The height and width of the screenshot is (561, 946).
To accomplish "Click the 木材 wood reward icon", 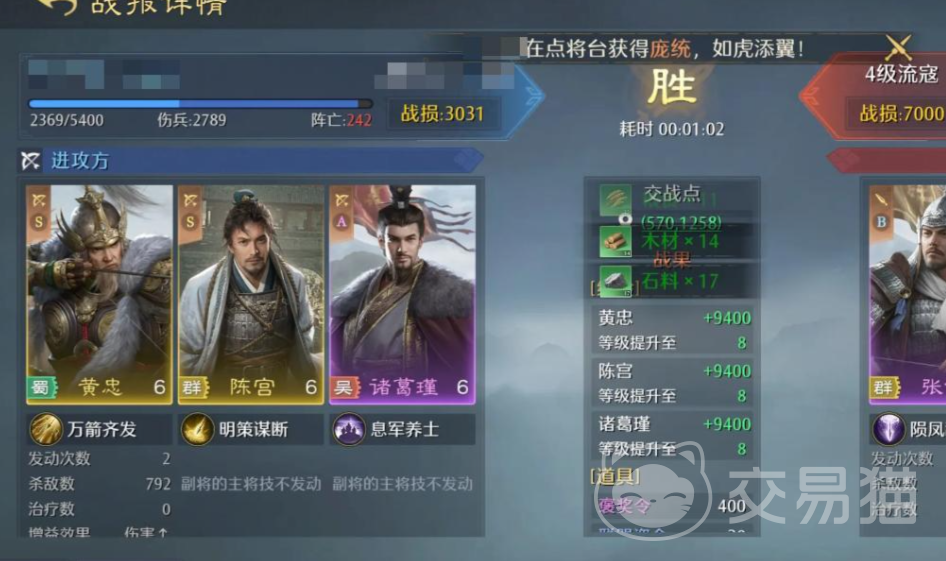I will 615,242.
